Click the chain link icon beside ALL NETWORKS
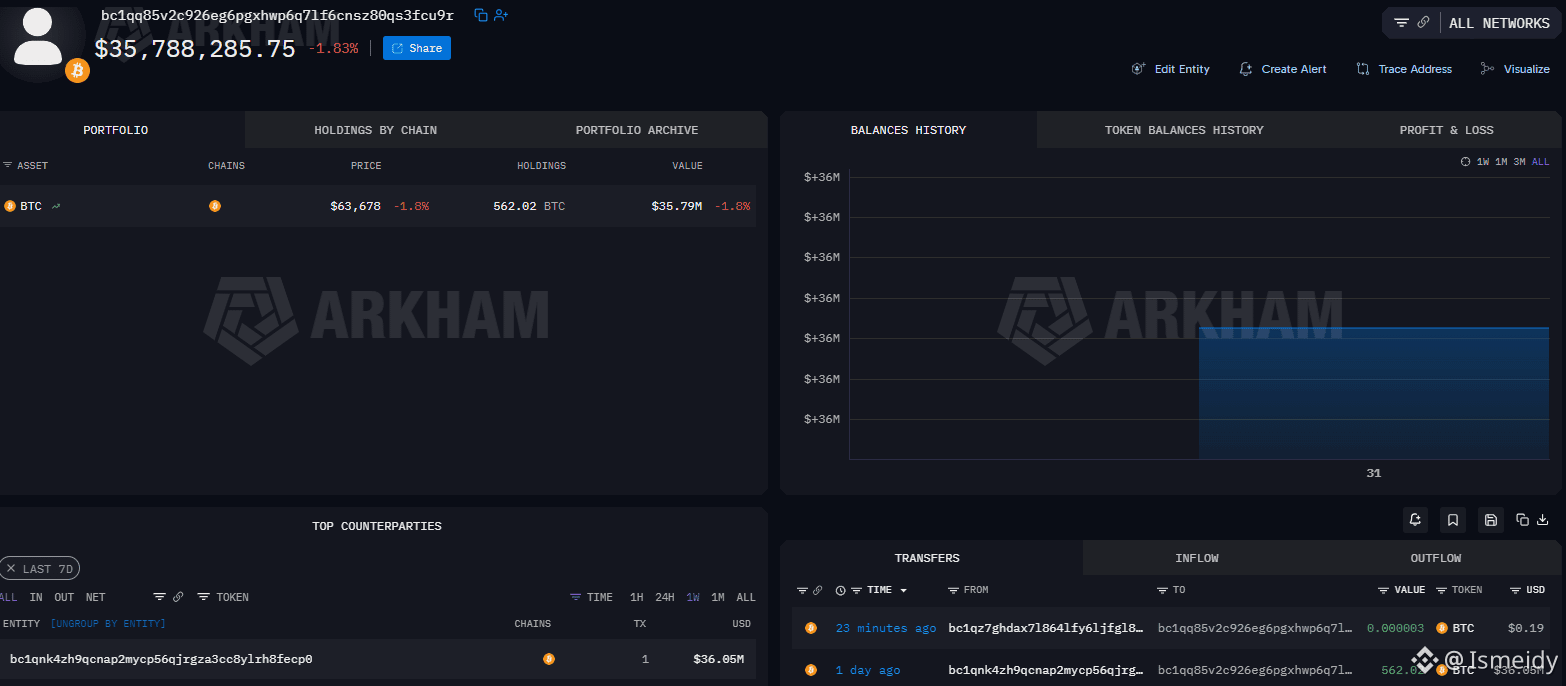 1423,23
